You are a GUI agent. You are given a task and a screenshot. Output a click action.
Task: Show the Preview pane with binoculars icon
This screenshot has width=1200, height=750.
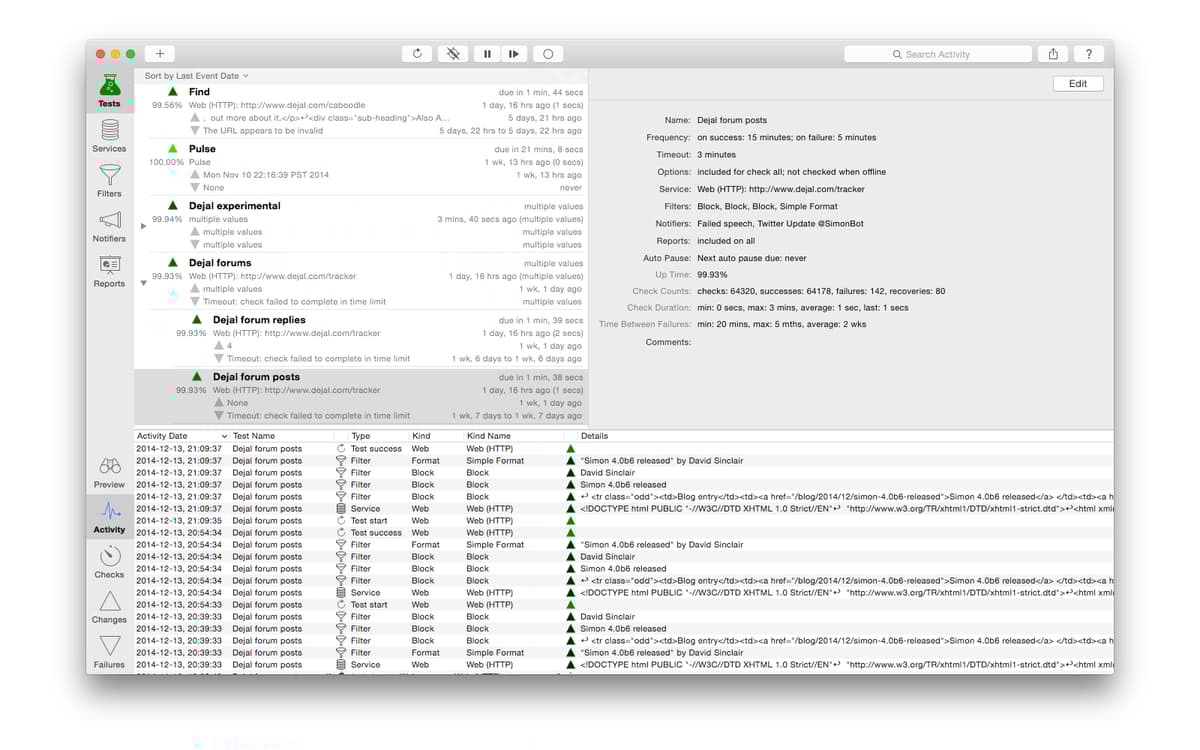point(109,471)
